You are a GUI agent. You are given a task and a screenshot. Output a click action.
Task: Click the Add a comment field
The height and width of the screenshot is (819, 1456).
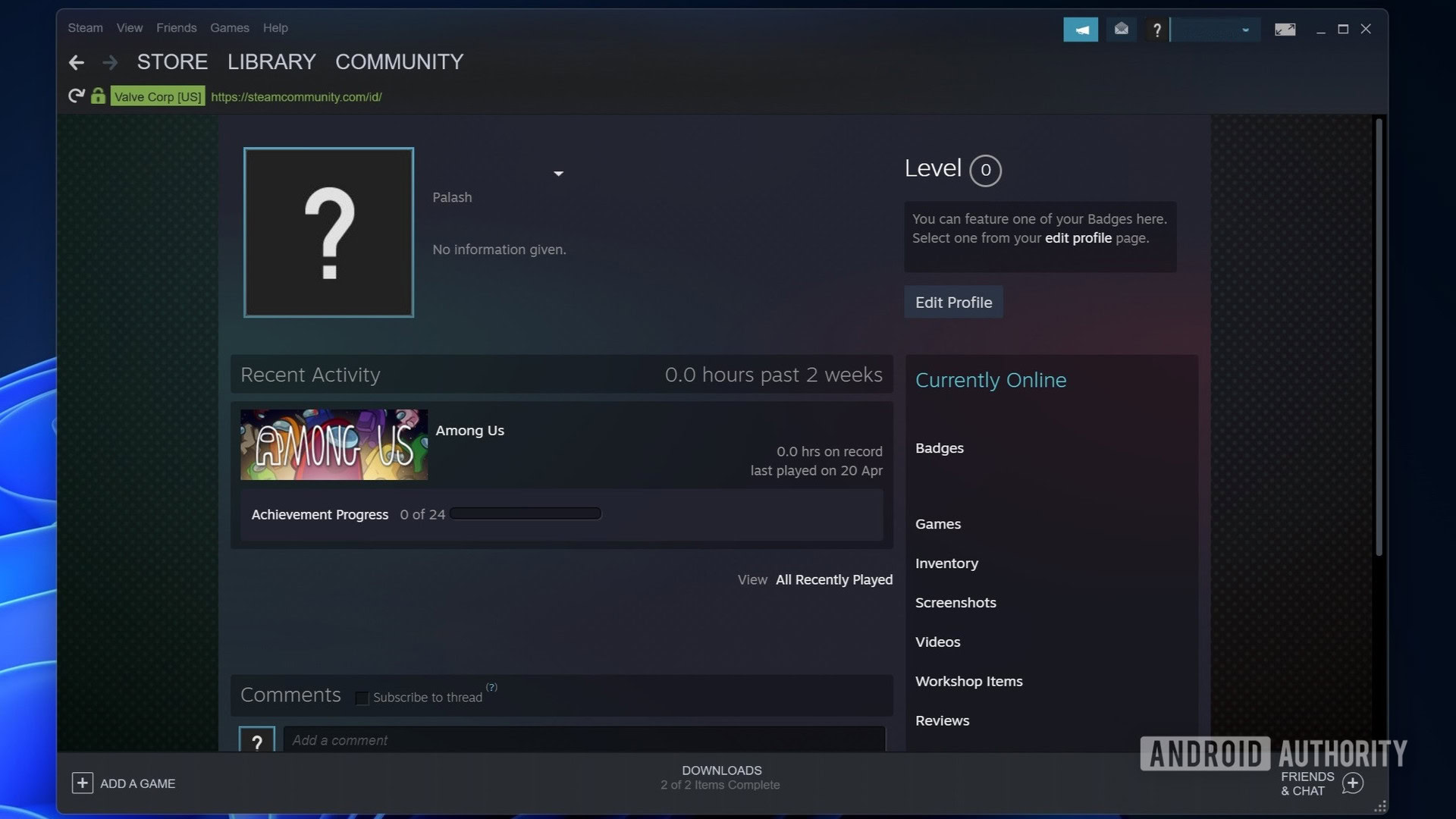[x=584, y=740]
